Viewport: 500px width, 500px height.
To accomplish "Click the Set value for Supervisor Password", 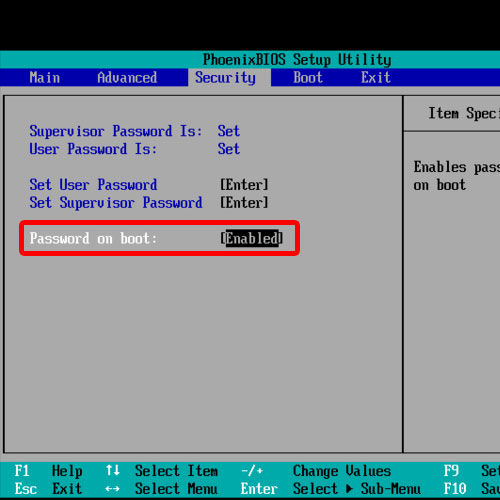I will tap(229, 131).
